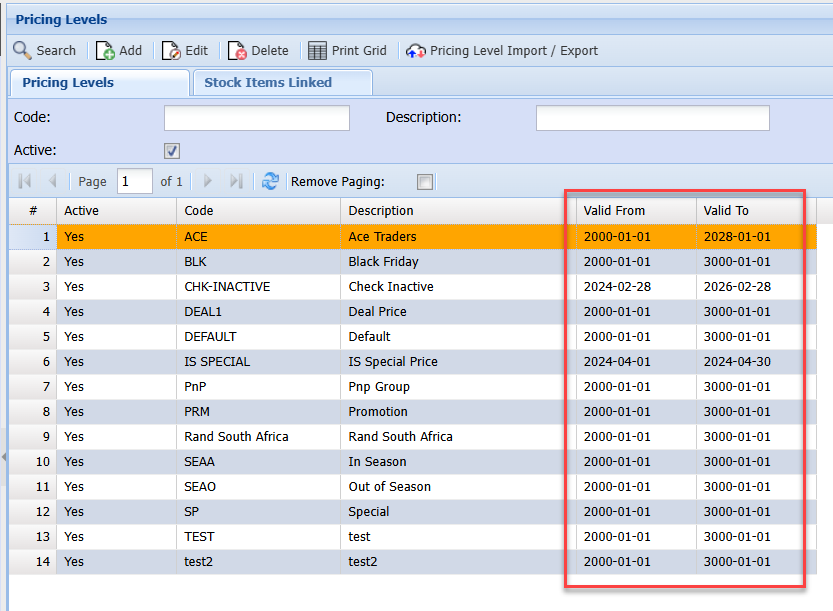This screenshot has width=833, height=611.
Task: Click the Delete icon in toolbar
Action: [x=237, y=51]
